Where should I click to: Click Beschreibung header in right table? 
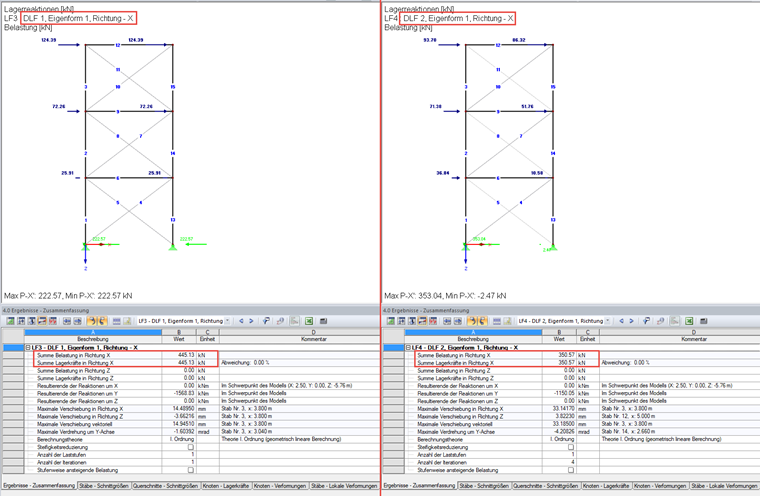(x=473, y=339)
